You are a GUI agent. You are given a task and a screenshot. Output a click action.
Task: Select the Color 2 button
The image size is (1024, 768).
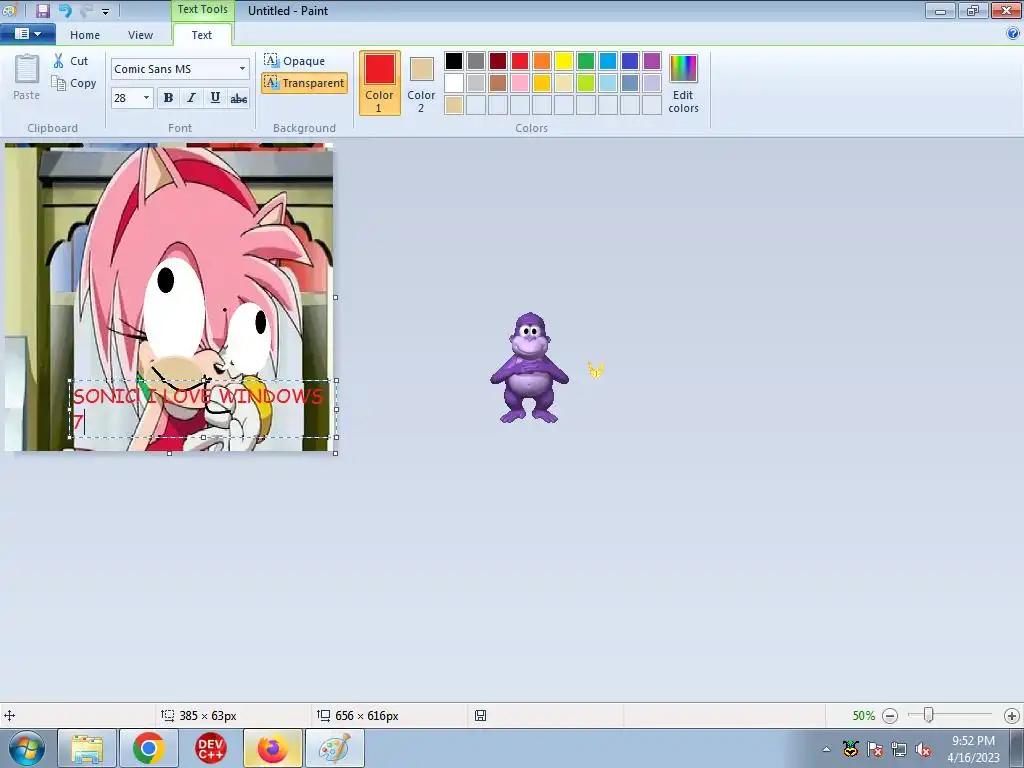(421, 83)
